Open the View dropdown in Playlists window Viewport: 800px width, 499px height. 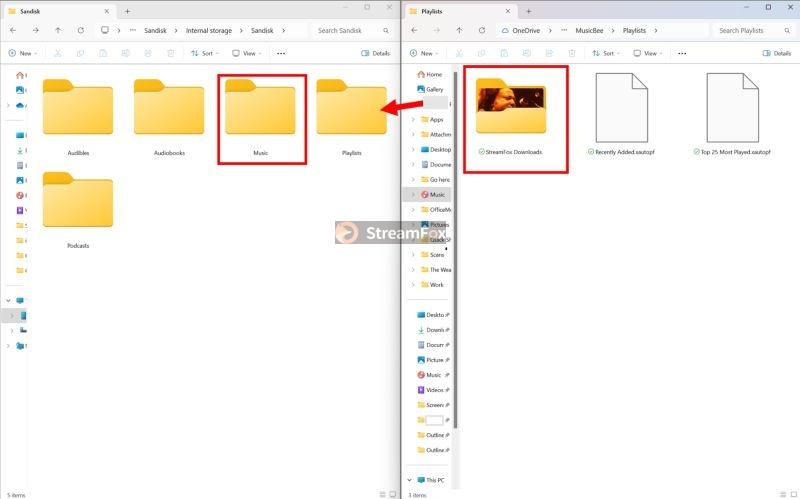click(647, 53)
